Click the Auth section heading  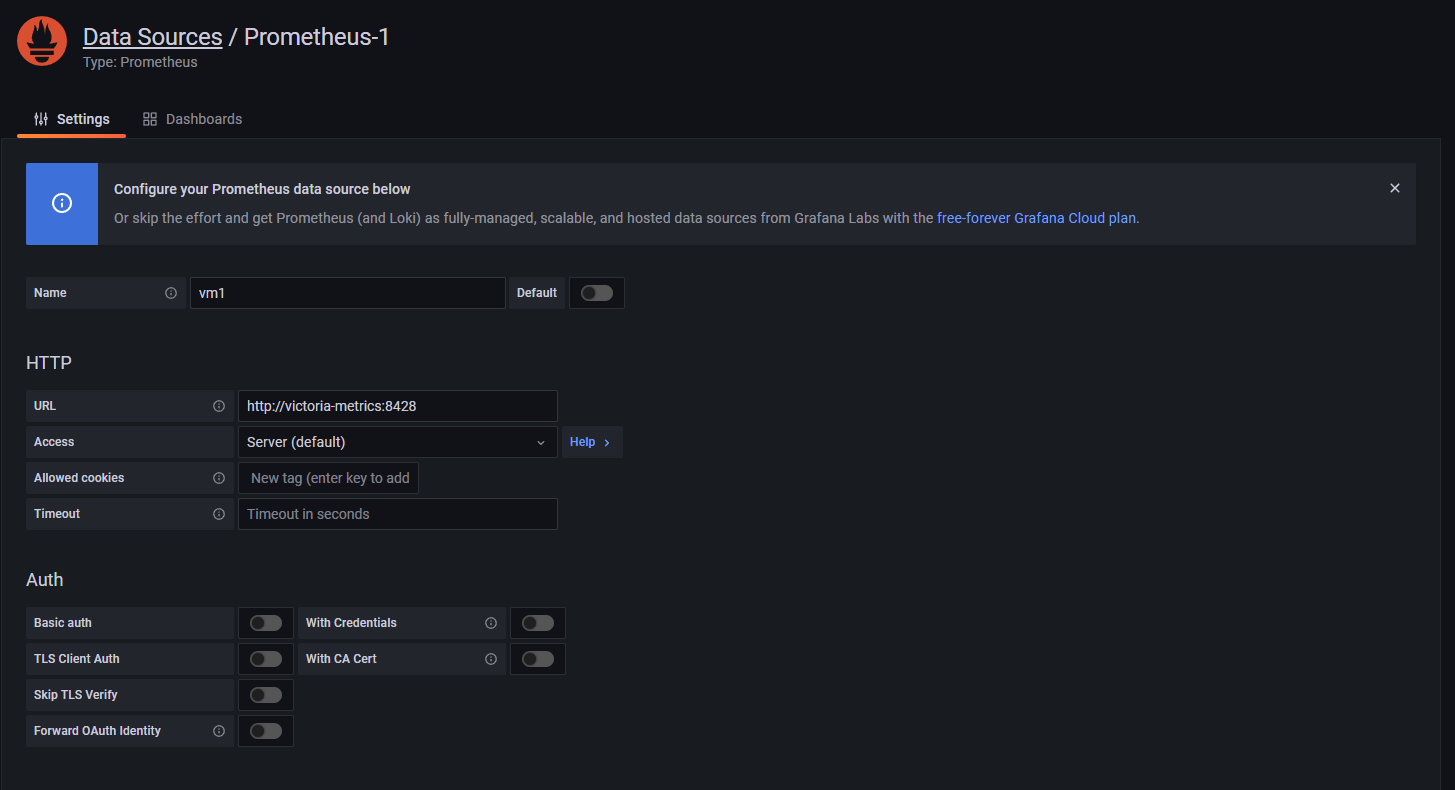point(45,580)
